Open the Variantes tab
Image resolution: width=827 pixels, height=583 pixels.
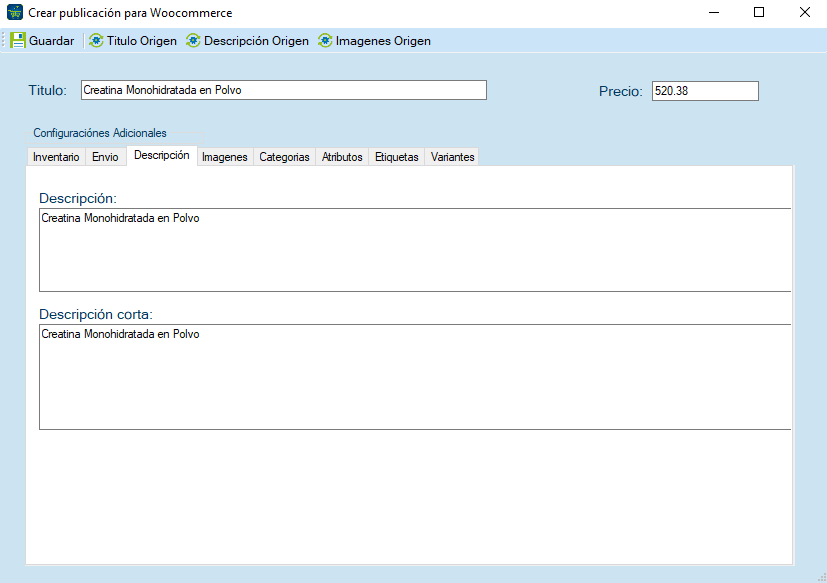click(453, 157)
